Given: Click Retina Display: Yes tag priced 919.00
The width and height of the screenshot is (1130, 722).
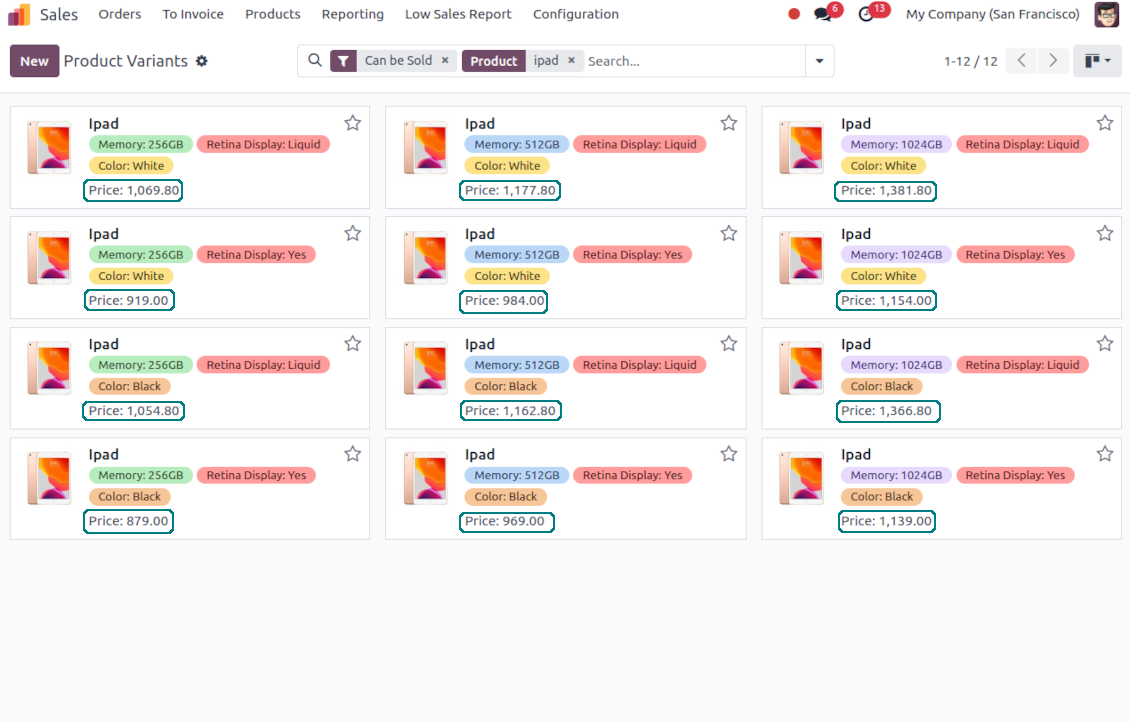Looking at the screenshot, I should (x=256, y=255).
